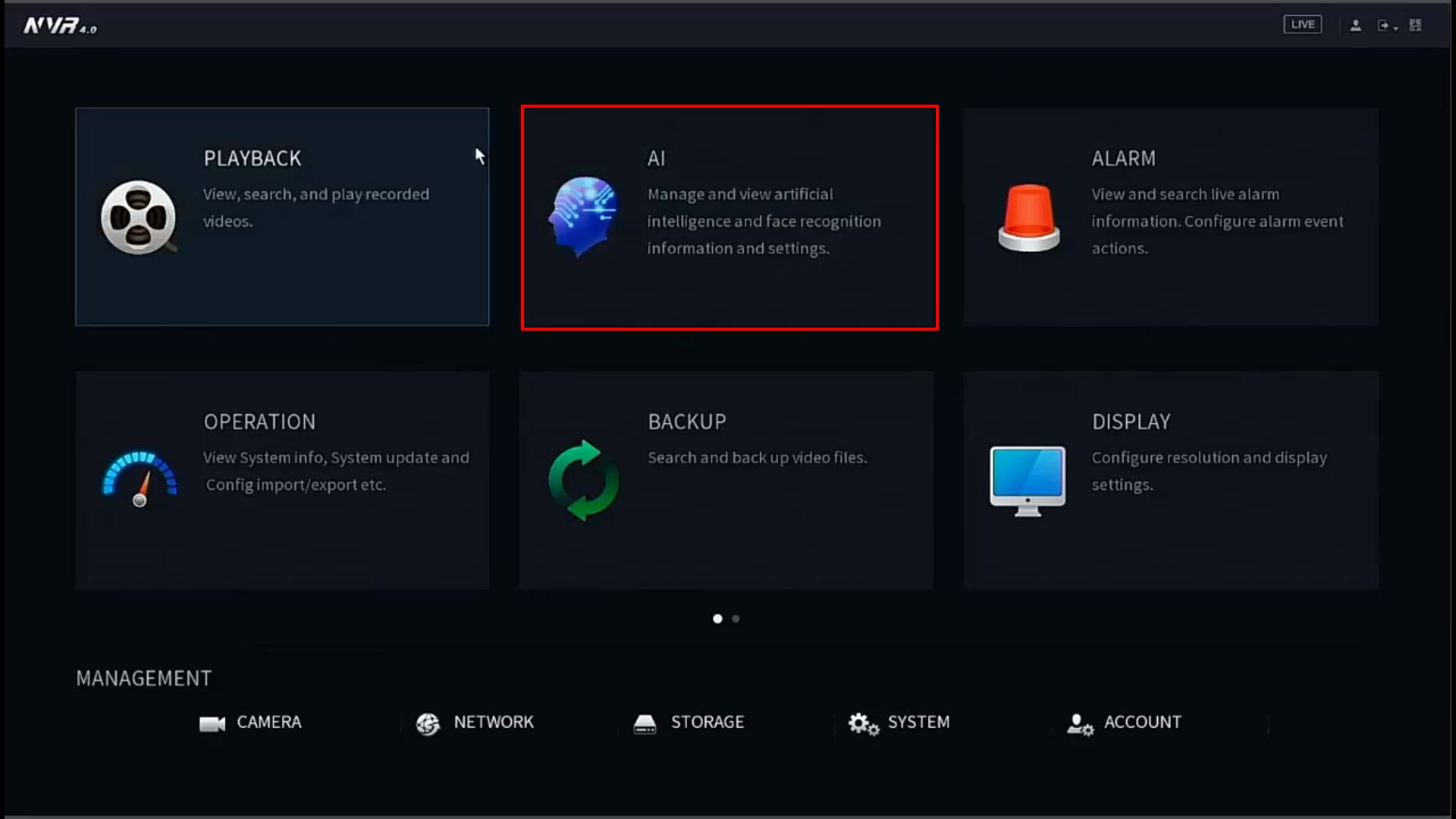Open the QR code icon
The image size is (1456, 819).
pos(1415,25)
